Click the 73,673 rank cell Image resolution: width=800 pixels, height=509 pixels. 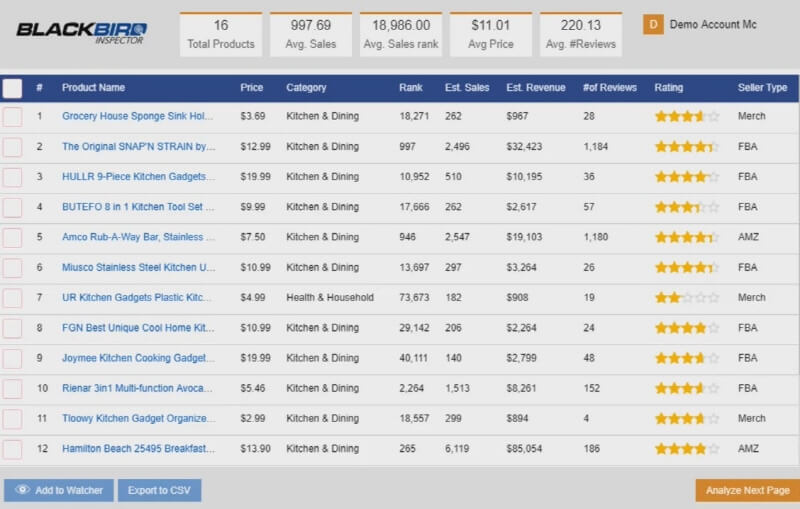(x=414, y=297)
